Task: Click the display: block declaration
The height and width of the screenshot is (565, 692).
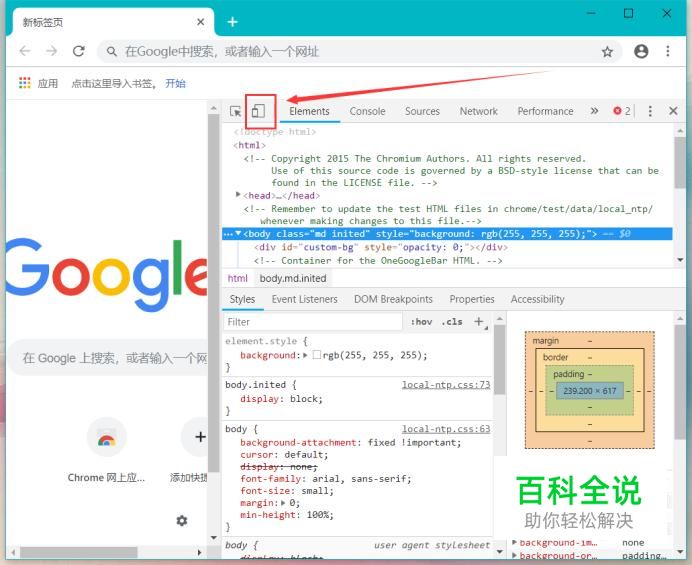Action: [x=281, y=399]
